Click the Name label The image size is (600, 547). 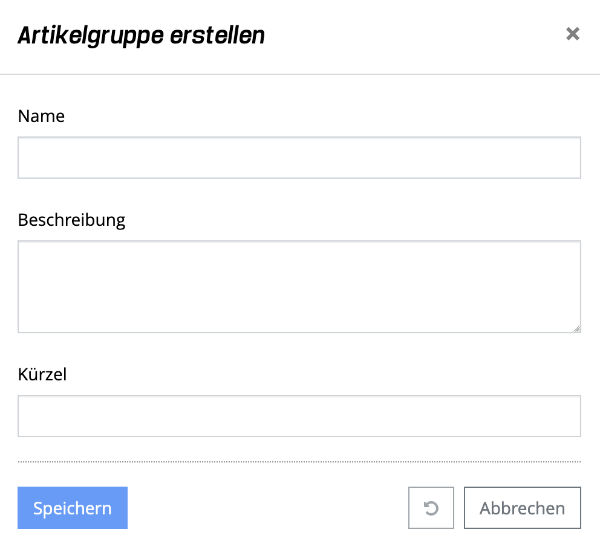(x=41, y=116)
